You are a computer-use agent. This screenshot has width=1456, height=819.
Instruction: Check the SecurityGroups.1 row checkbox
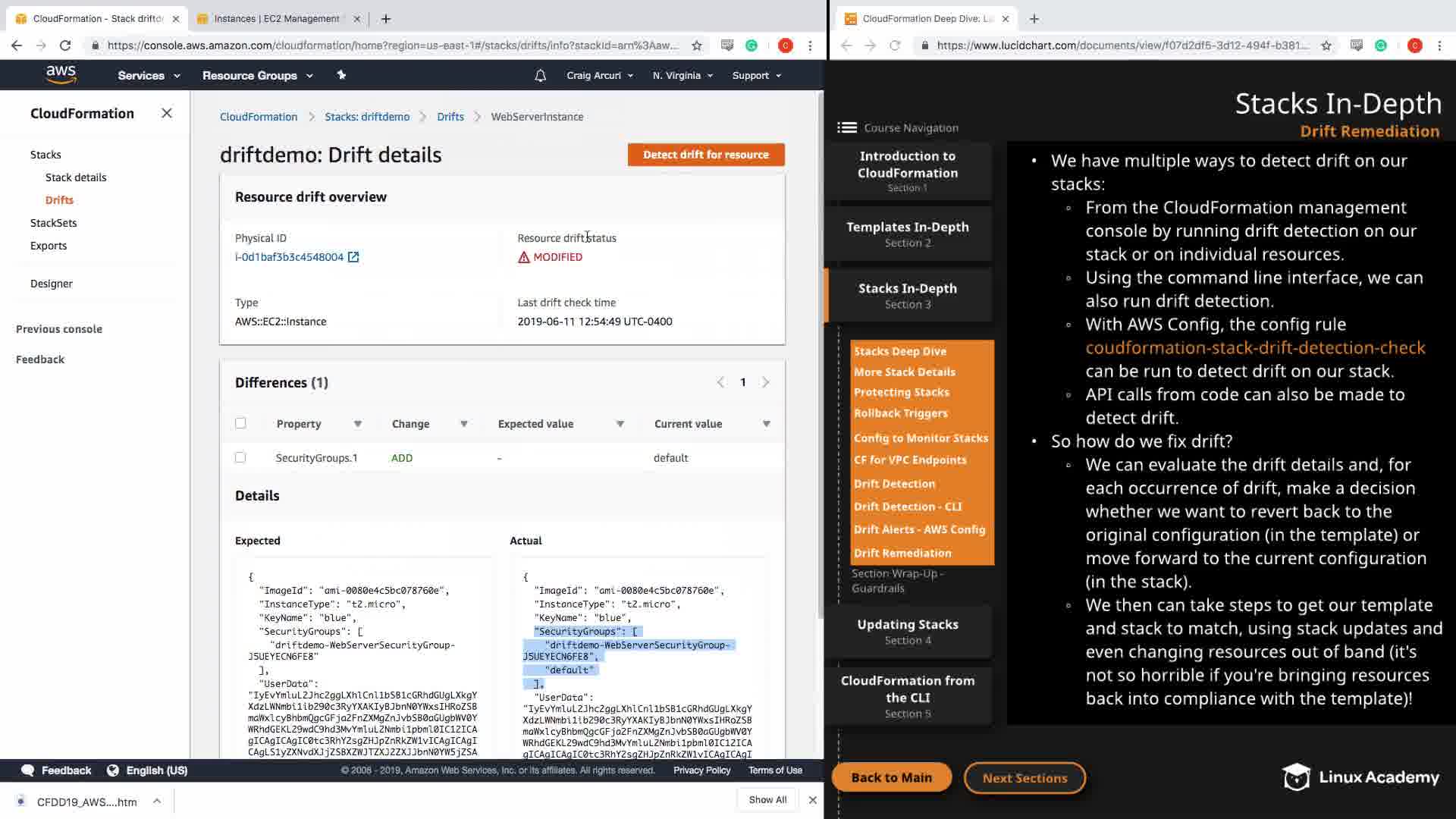[x=240, y=457]
